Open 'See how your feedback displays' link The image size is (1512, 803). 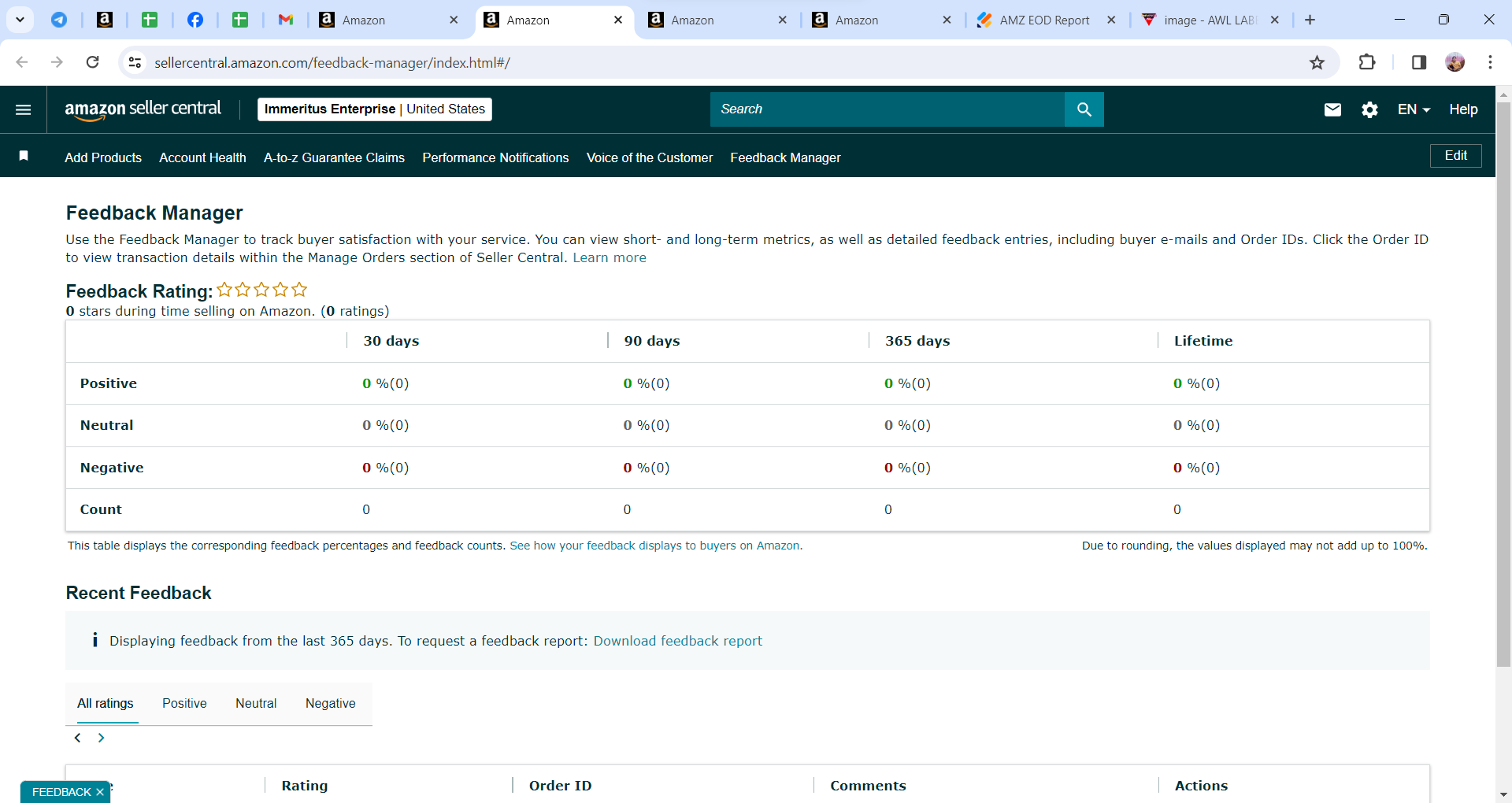point(656,546)
